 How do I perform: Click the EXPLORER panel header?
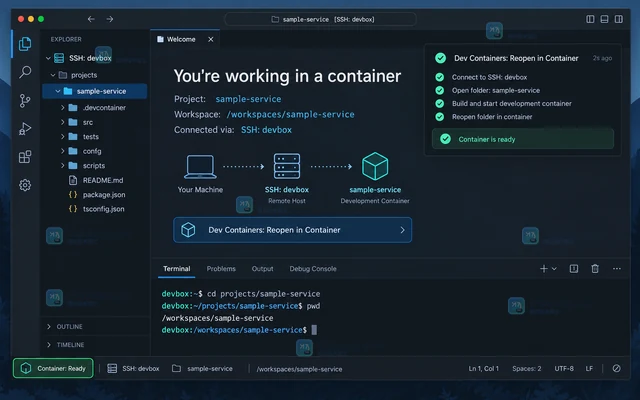tap(66, 40)
